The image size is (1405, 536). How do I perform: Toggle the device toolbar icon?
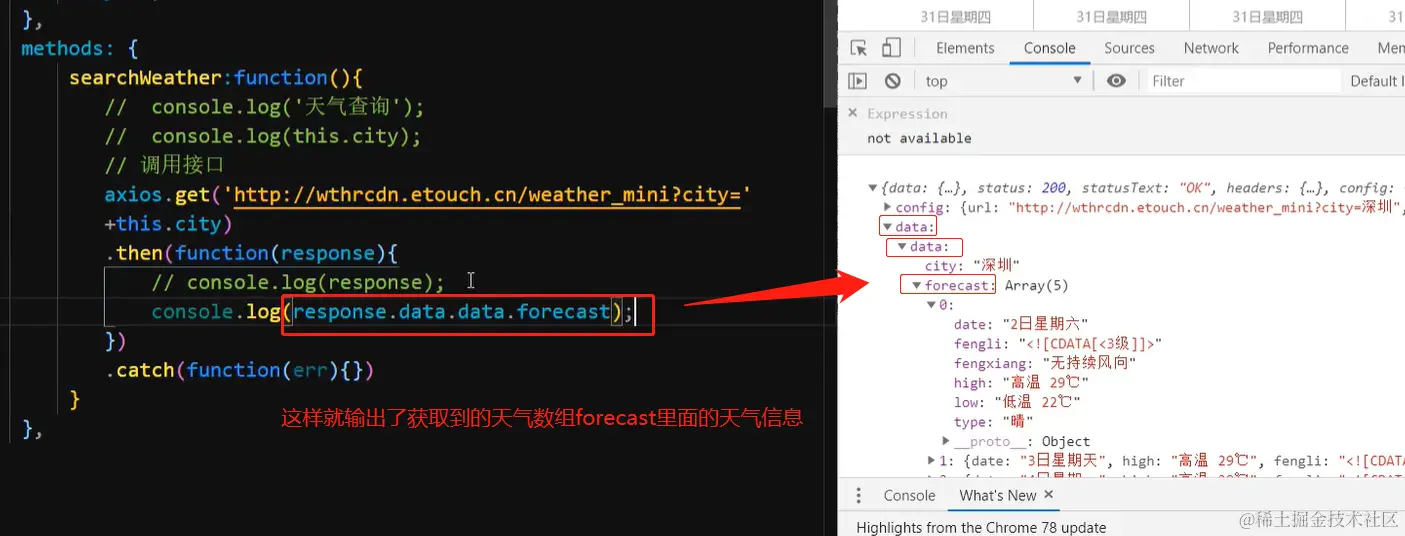pyautogui.click(x=891, y=48)
